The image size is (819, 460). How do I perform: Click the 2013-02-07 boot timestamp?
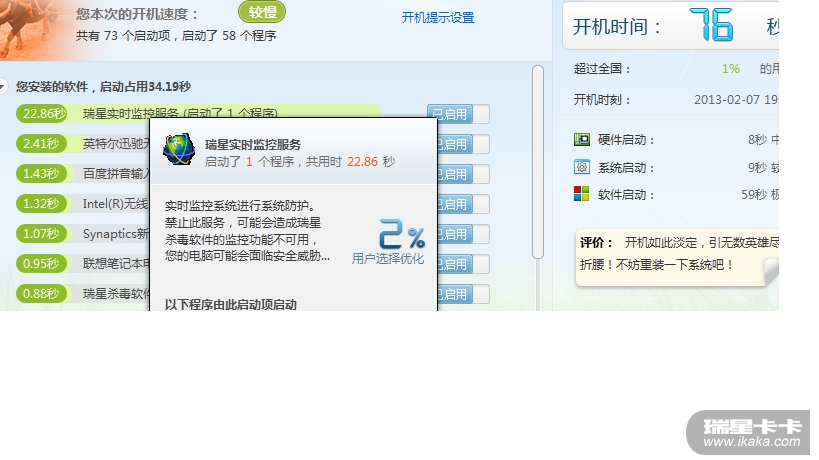tap(736, 100)
